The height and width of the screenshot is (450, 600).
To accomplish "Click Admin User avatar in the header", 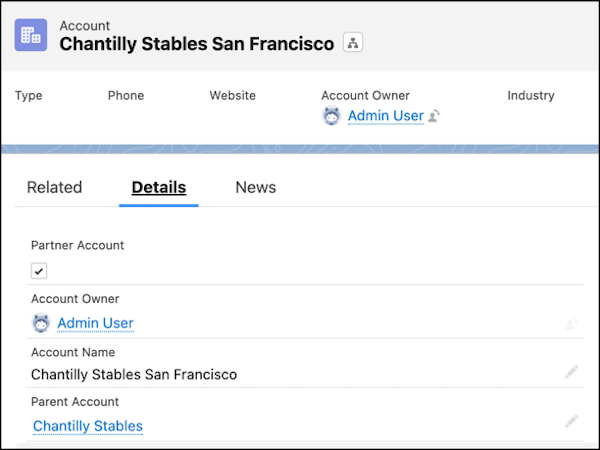I will pyautogui.click(x=331, y=116).
